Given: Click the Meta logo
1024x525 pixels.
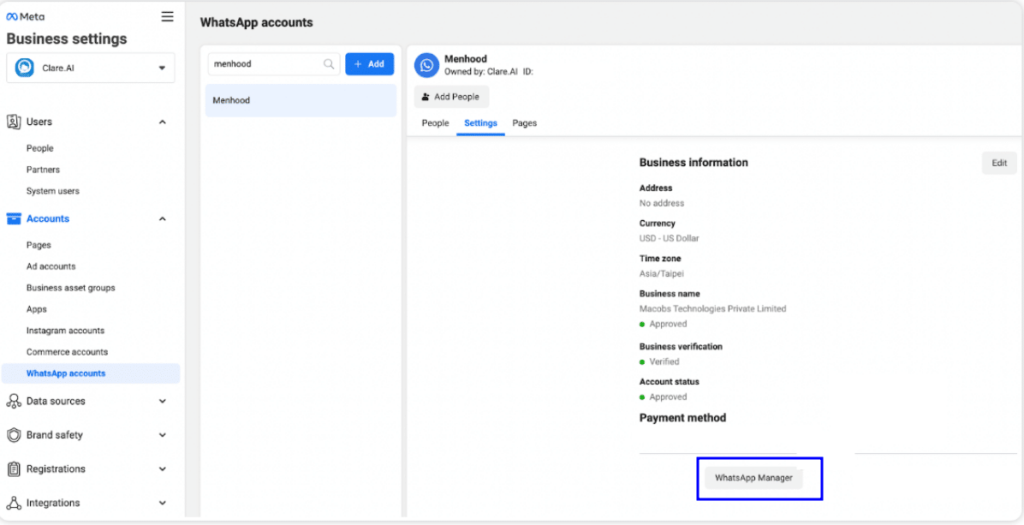Looking at the screenshot, I should pos(25,17).
